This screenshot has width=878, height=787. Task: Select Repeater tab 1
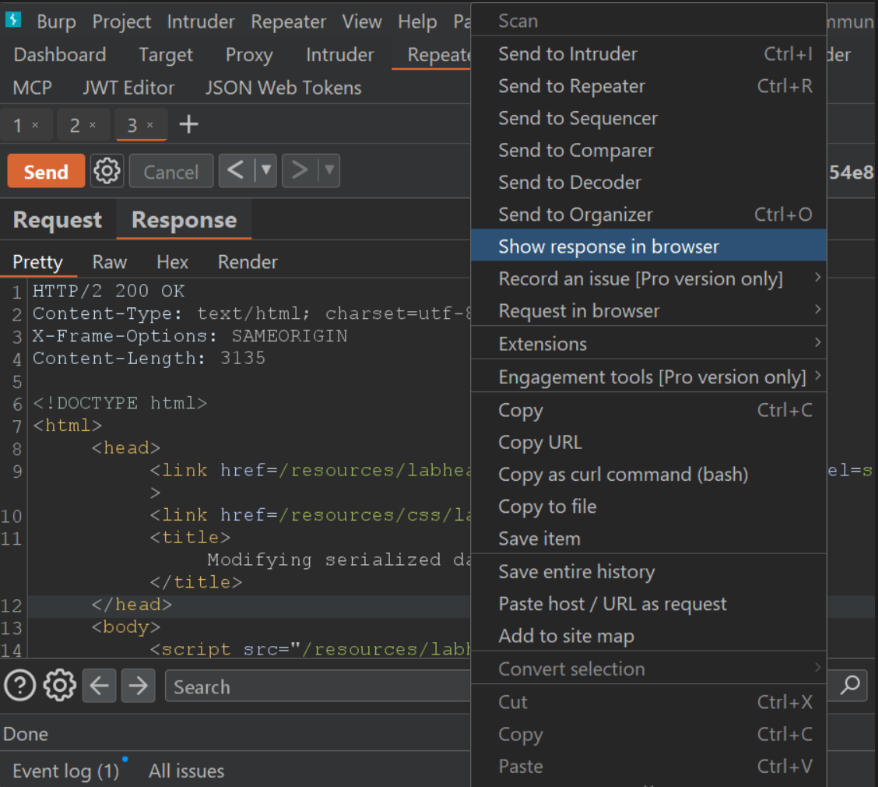18,125
